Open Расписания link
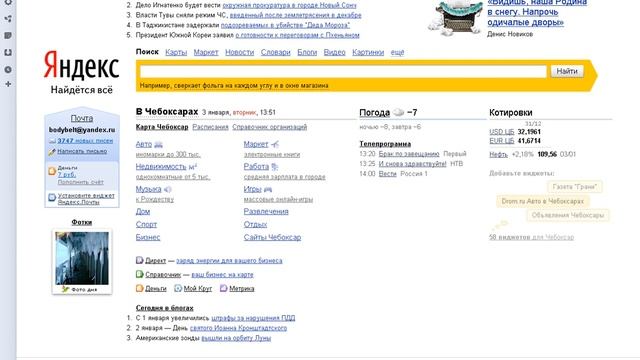This screenshot has height=360, width=640. [210, 127]
